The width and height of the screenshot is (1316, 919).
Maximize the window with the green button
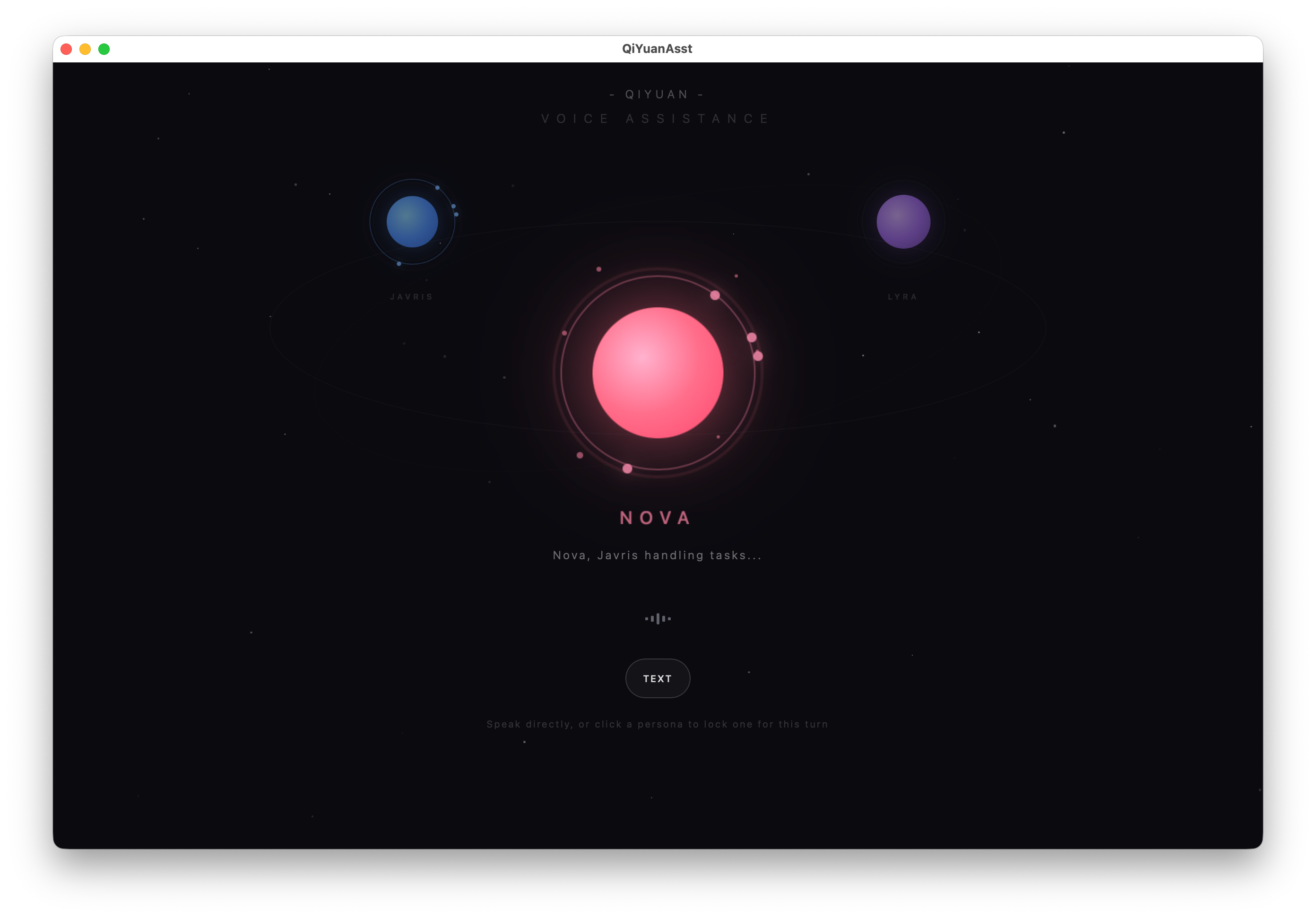pos(104,49)
